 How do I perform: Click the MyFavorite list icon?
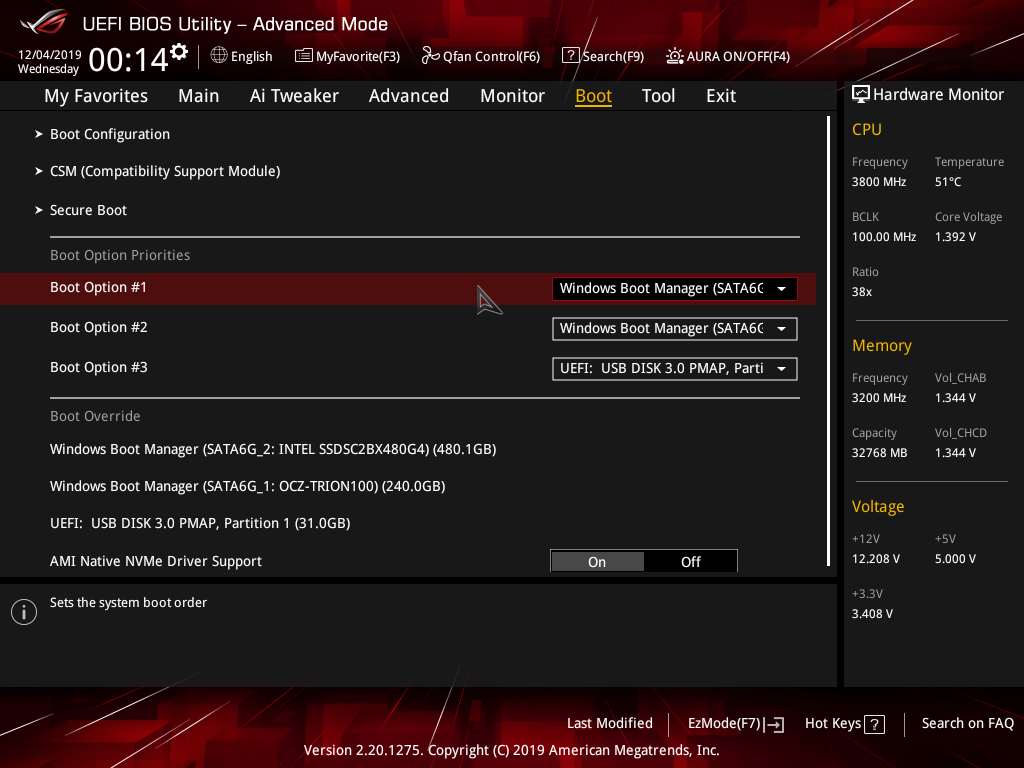[x=303, y=56]
